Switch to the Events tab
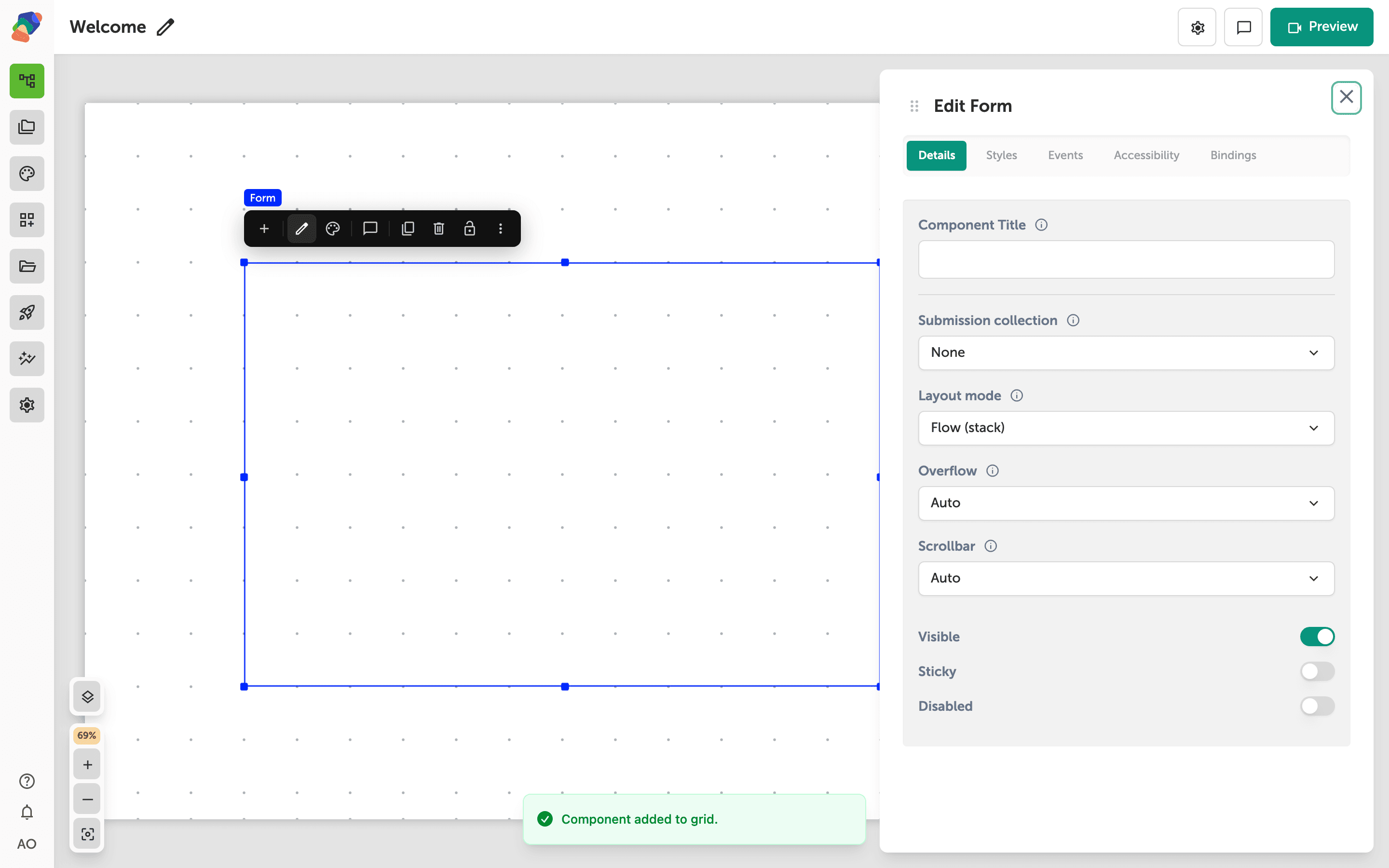 [x=1065, y=156]
